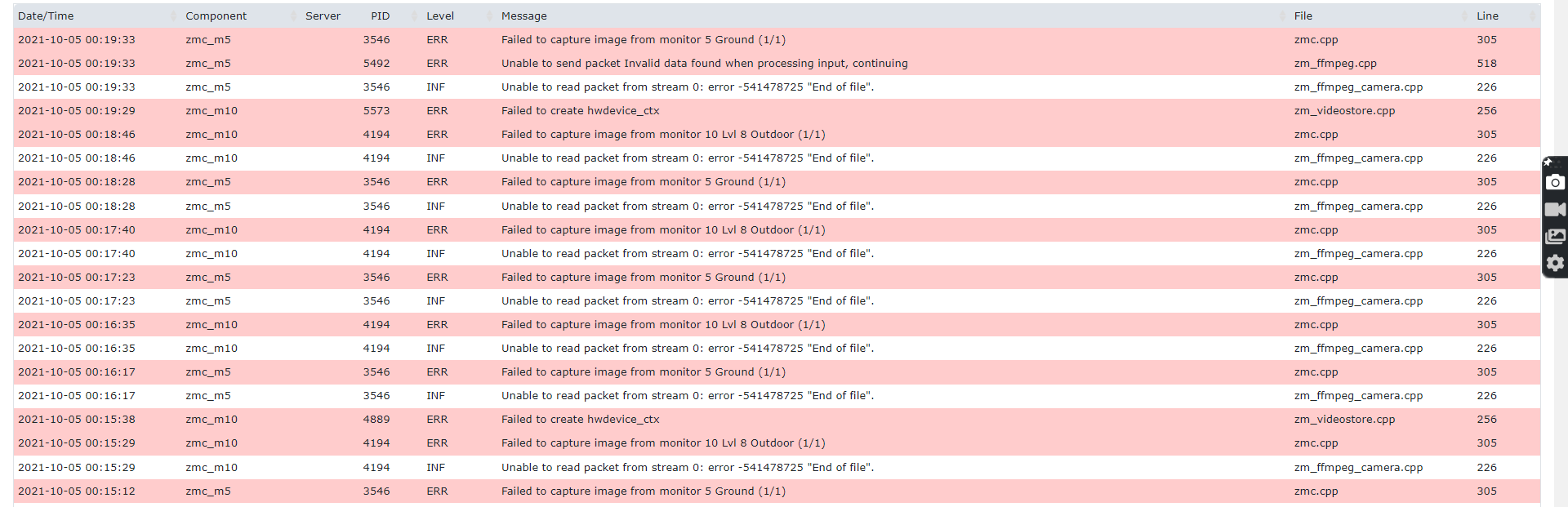1568x507 pixels.
Task: Click the video recording icon
Action: (1555, 210)
